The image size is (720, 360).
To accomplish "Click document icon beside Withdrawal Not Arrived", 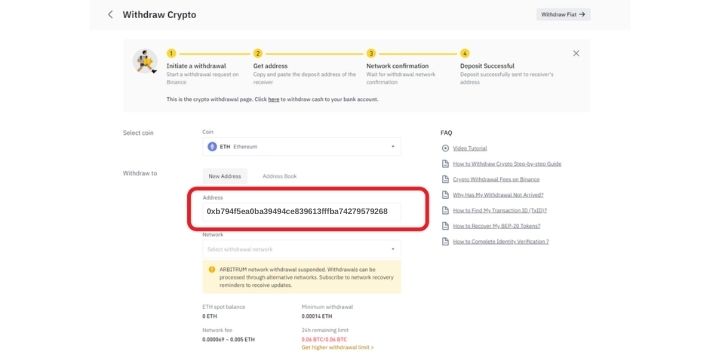I will [444, 195].
